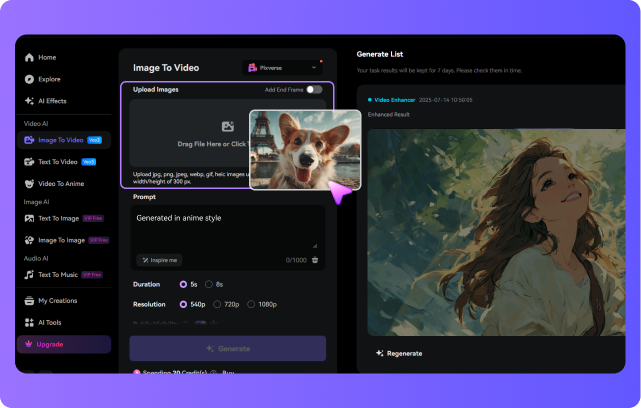Click the Regenerate sparkle icon
This screenshot has height=408, width=641.
(x=380, y=353)
